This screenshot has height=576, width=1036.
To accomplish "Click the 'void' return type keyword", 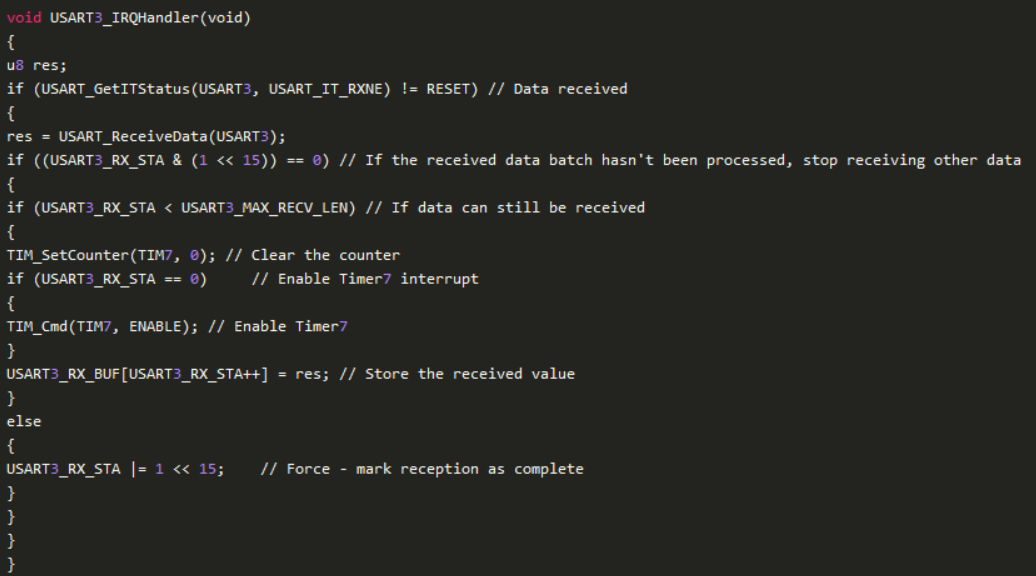I will (x=24, y=18).
